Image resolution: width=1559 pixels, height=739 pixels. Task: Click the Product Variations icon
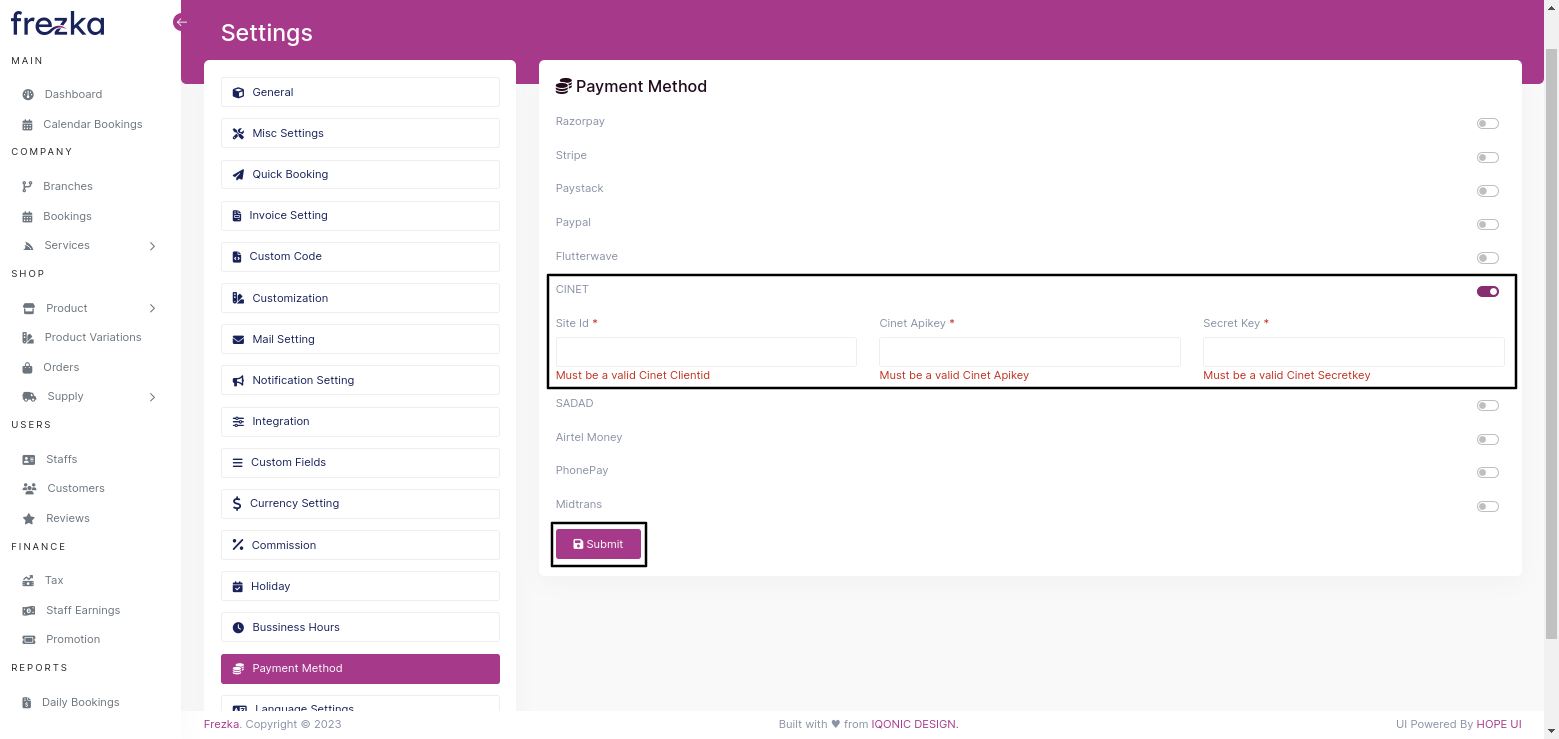pos(28,338)
